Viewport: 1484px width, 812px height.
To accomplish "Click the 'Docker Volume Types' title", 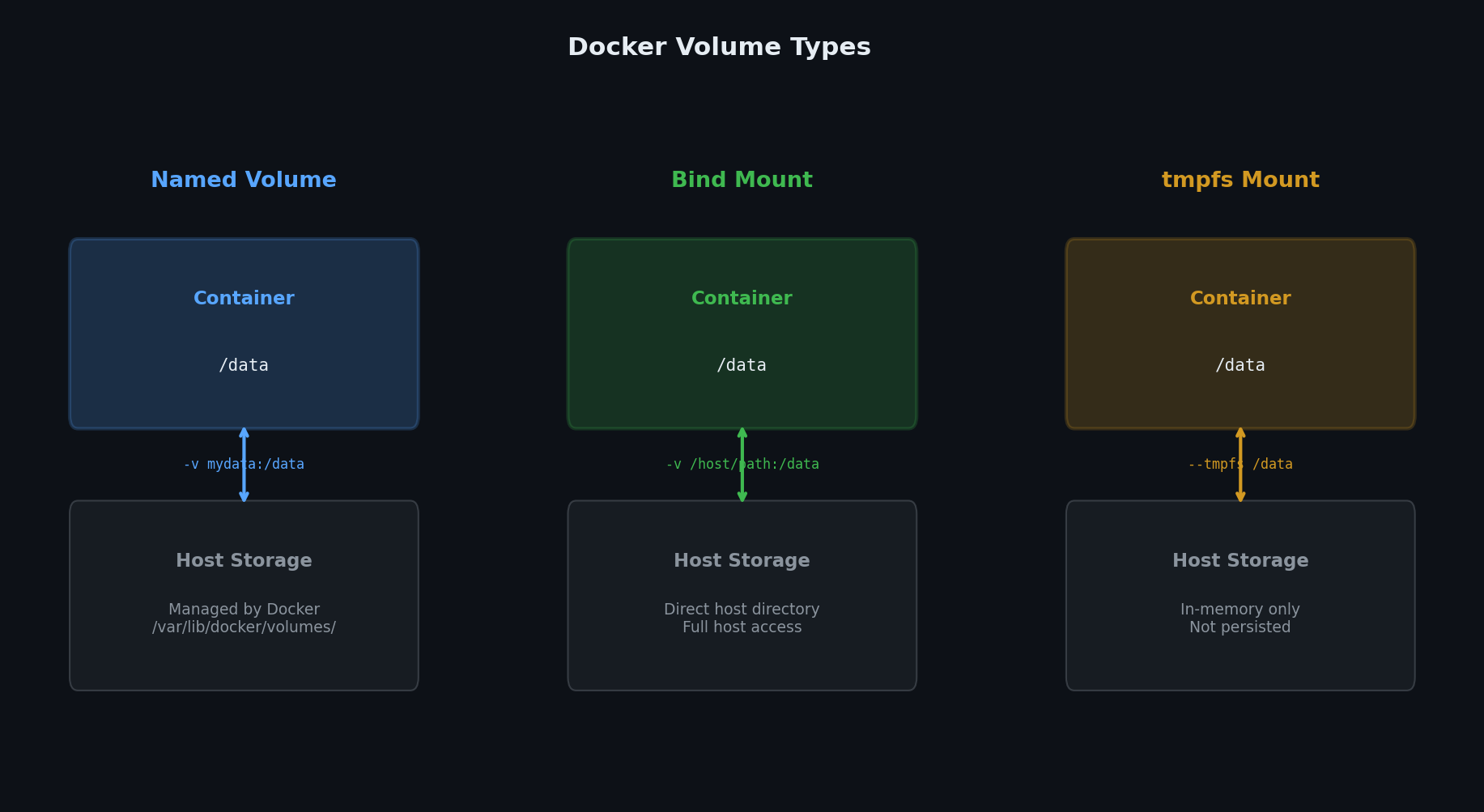I will point(719,48).
